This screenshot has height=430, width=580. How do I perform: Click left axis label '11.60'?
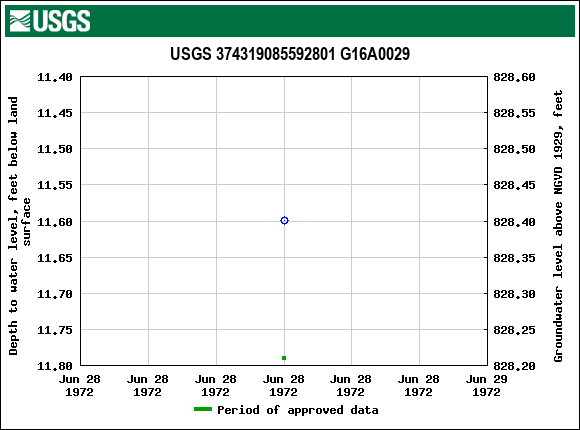[x=55, y=222]
